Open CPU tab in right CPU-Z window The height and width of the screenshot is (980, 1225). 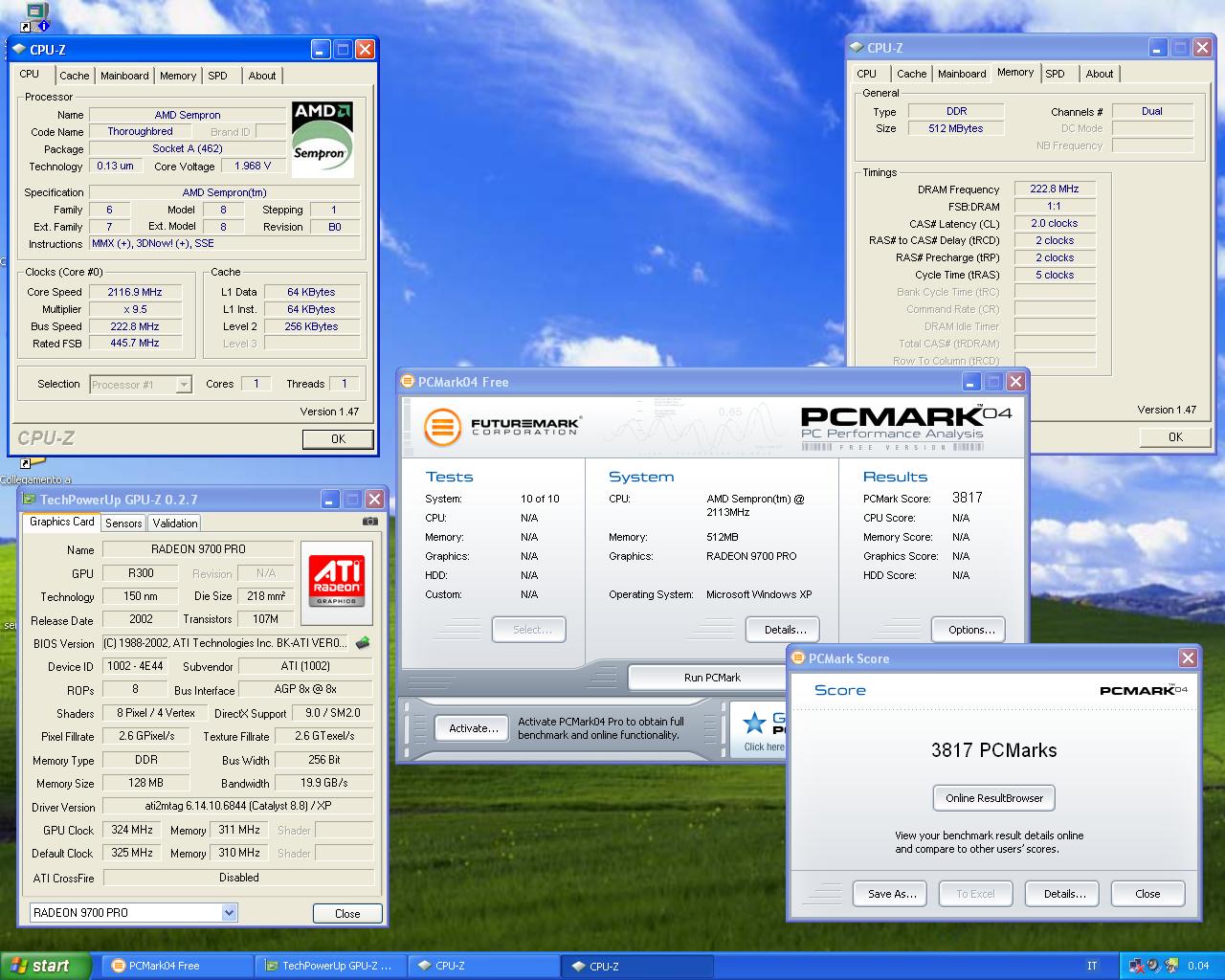(867, 74)
